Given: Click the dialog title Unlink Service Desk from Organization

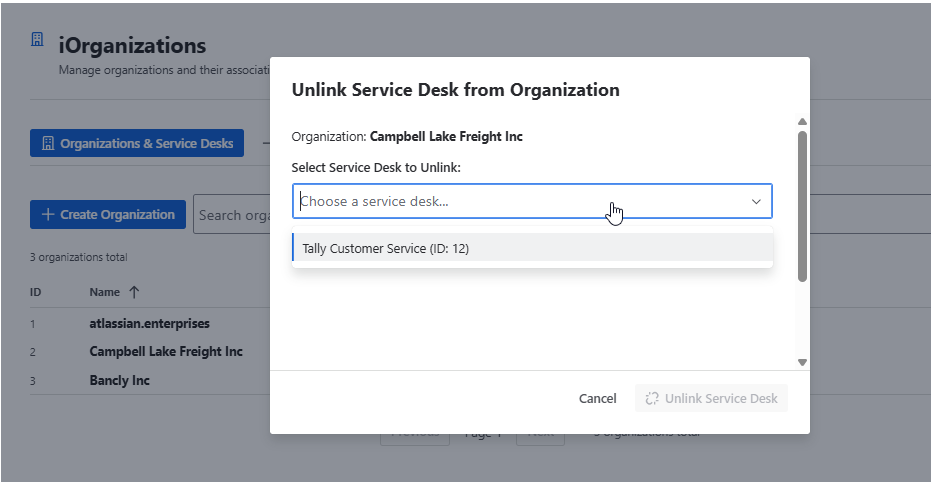Looking at the screenshot, I should point(455,90).
